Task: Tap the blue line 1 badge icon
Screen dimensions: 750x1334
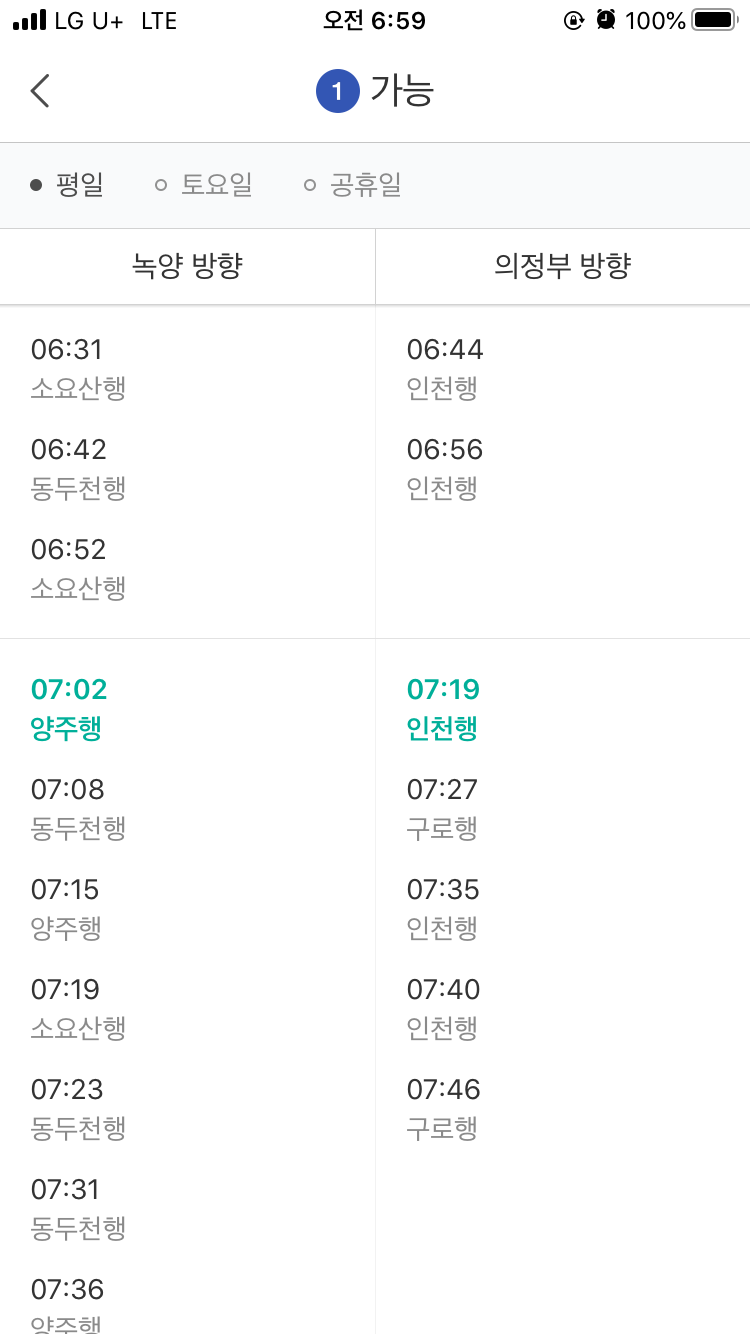Action: 337,92
